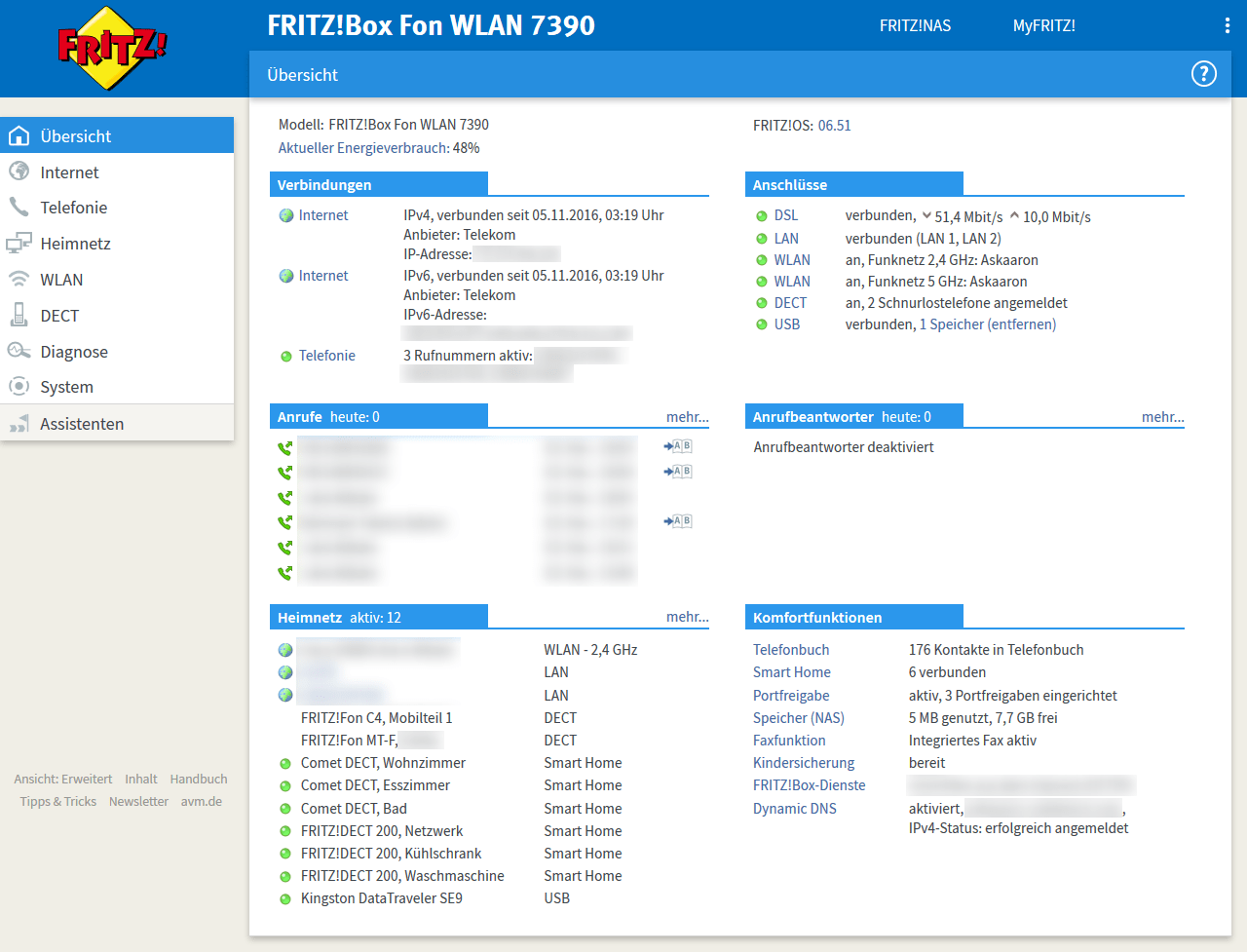Click the green status dot beside DSL

click(x=762, y=216)
